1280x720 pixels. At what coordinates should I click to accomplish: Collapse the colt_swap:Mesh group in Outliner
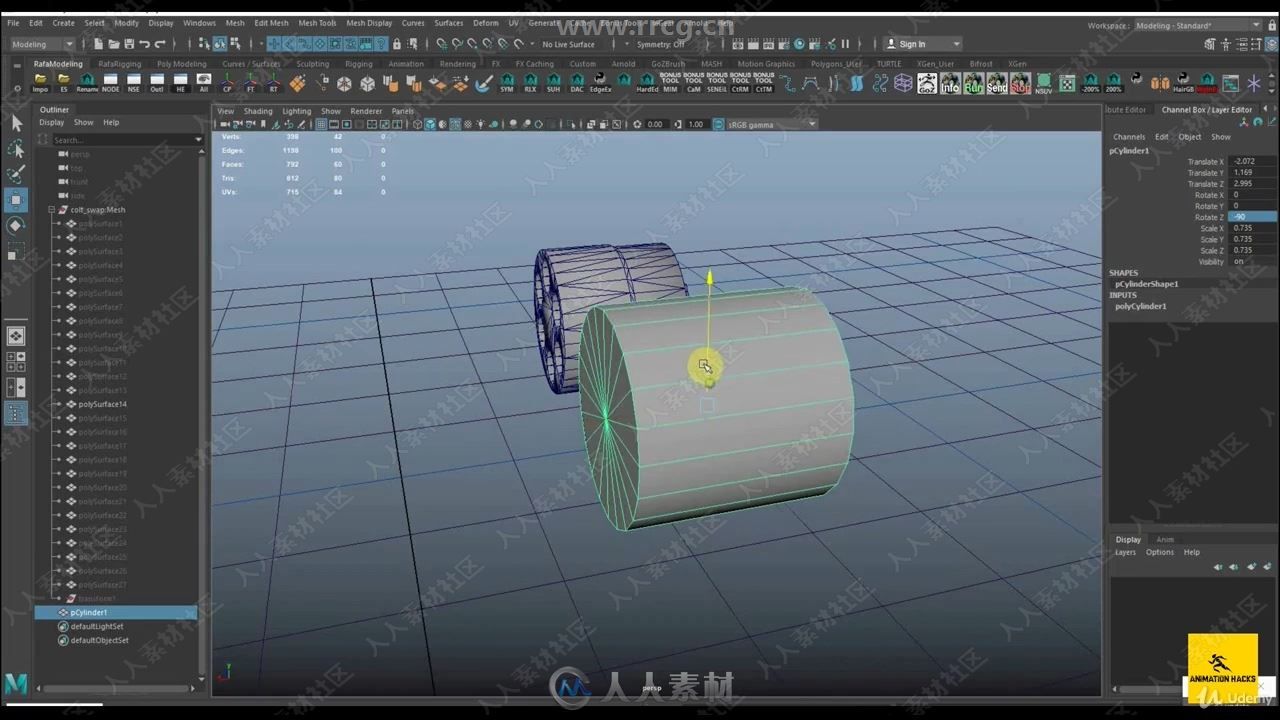click(x=51, y=210)
